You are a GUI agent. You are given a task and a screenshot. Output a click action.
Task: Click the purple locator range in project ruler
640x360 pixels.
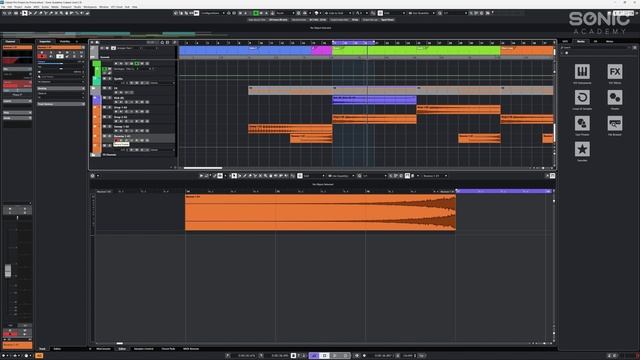pyautogui.click(x=353, y=42)
